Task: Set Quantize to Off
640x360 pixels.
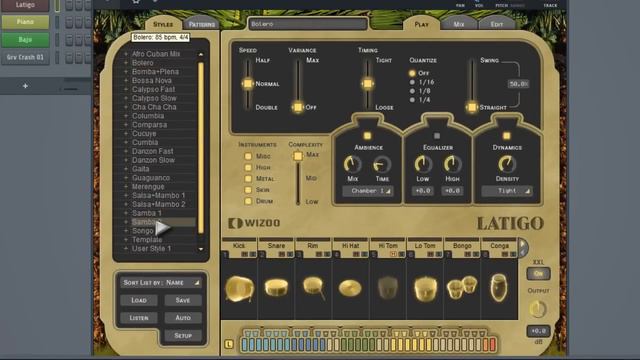Action: [x=412, y=73]
